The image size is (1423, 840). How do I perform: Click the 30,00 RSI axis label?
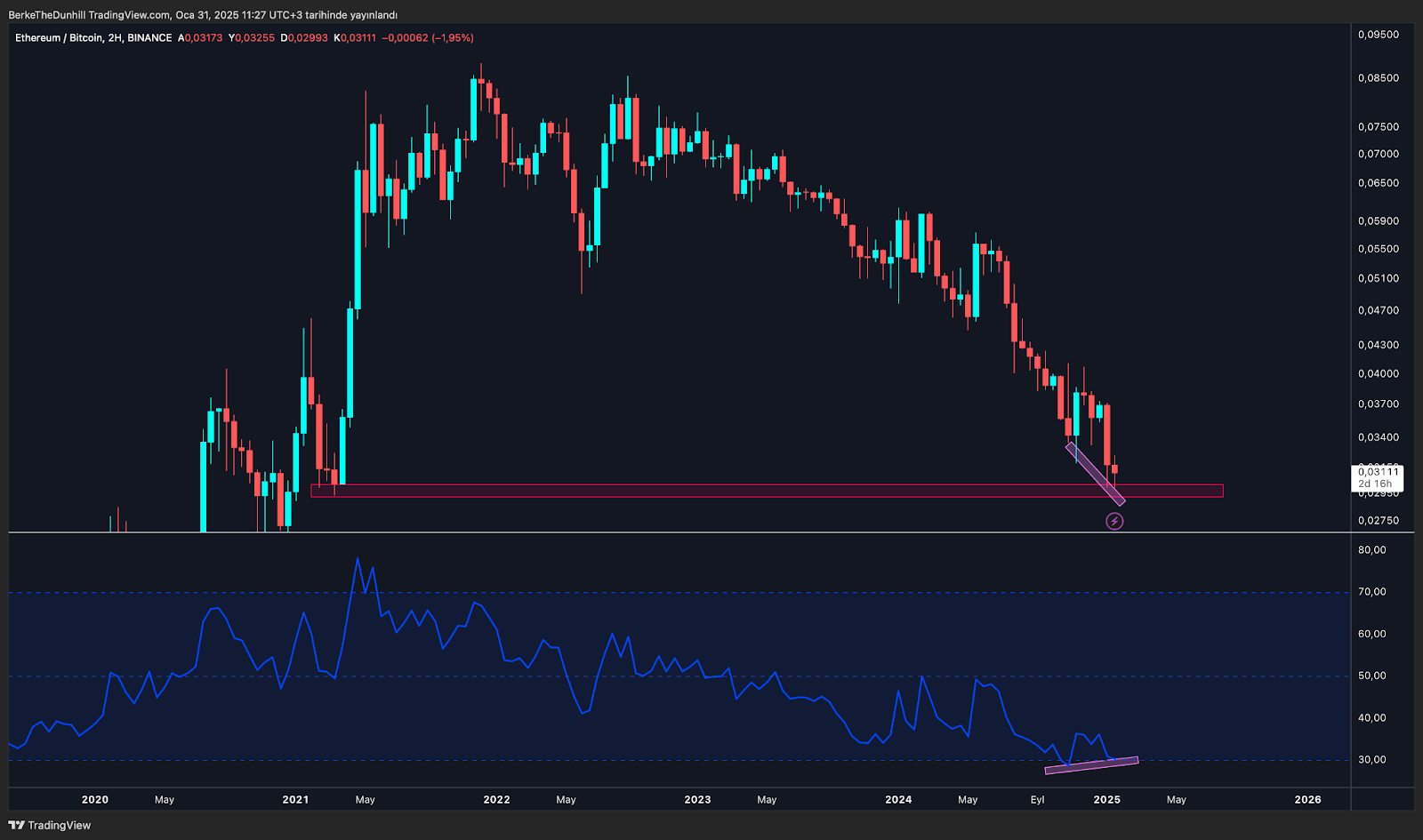1372,760
